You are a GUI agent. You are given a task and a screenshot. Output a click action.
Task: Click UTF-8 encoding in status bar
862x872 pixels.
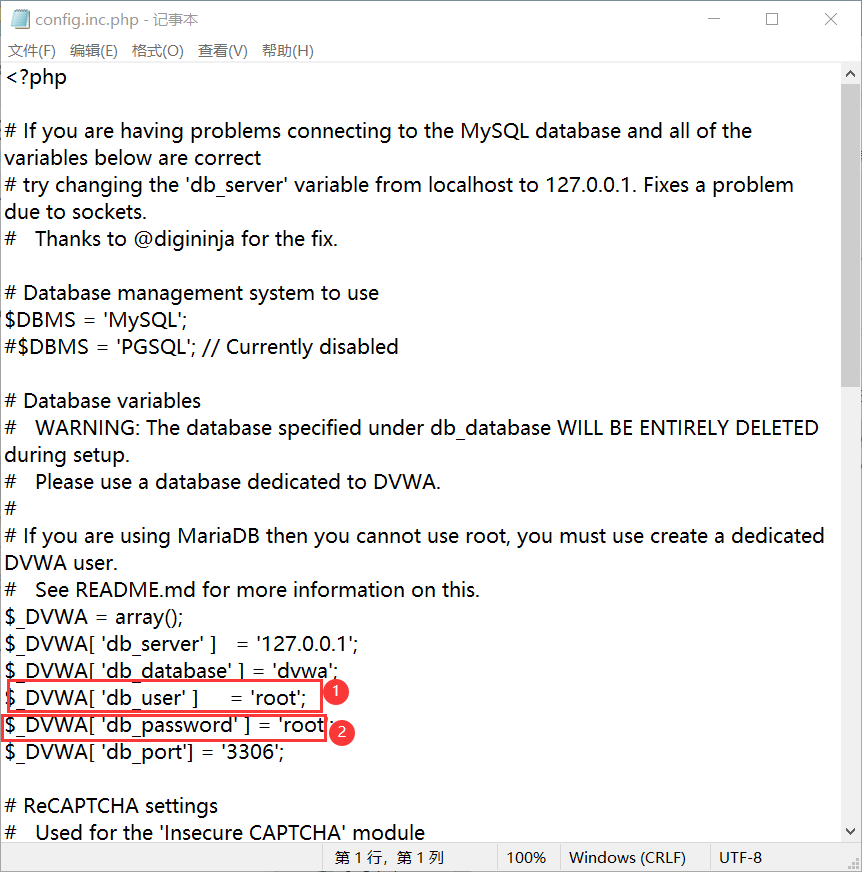(x=741, y=858)
